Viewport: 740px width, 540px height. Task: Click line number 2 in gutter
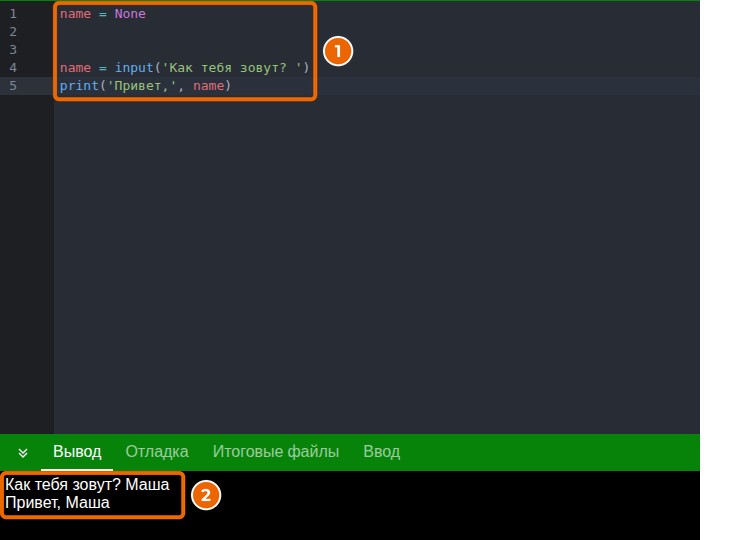point(13,32)
